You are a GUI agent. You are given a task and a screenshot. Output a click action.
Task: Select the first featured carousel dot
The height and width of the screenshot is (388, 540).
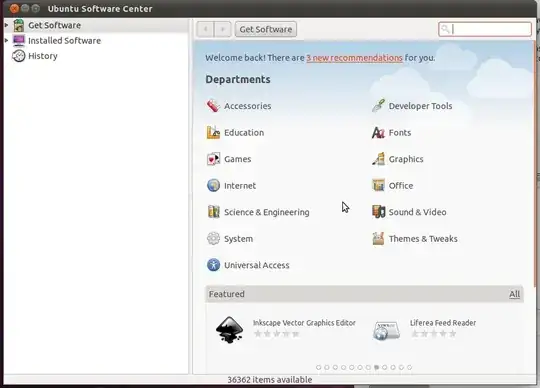pos(319,367)
